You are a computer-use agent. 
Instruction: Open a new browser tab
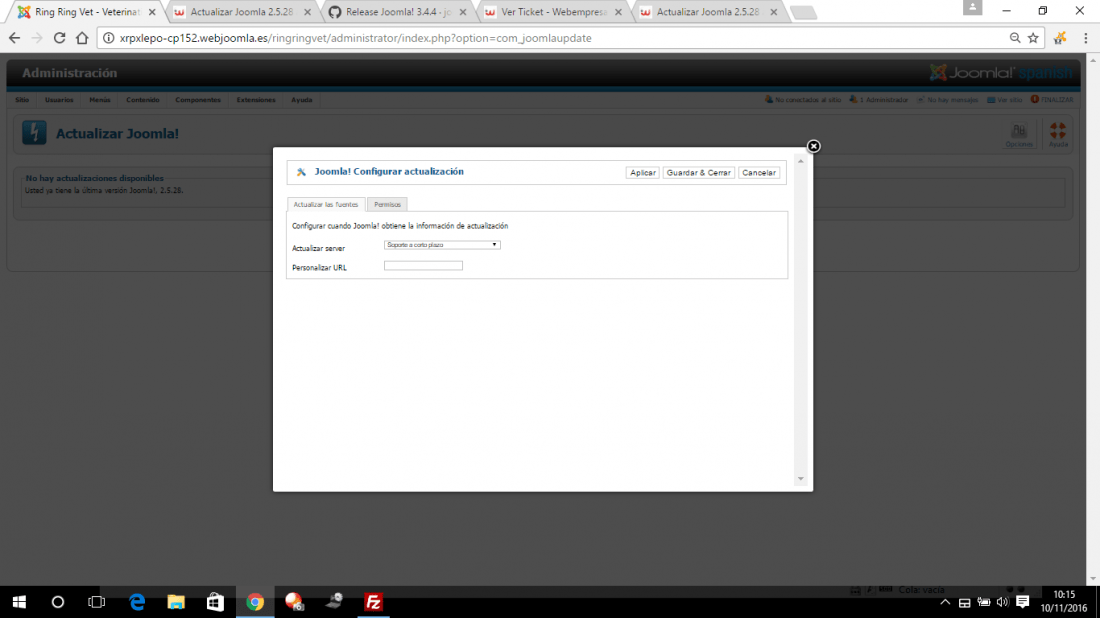pos(803,12)
